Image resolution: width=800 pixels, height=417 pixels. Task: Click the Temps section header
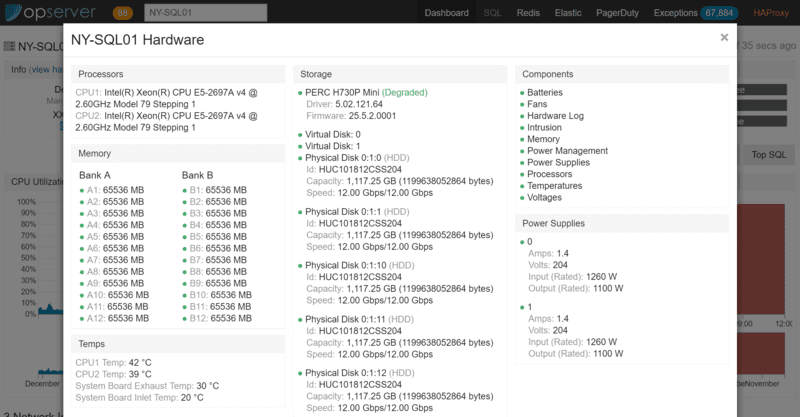coord(178,344)
